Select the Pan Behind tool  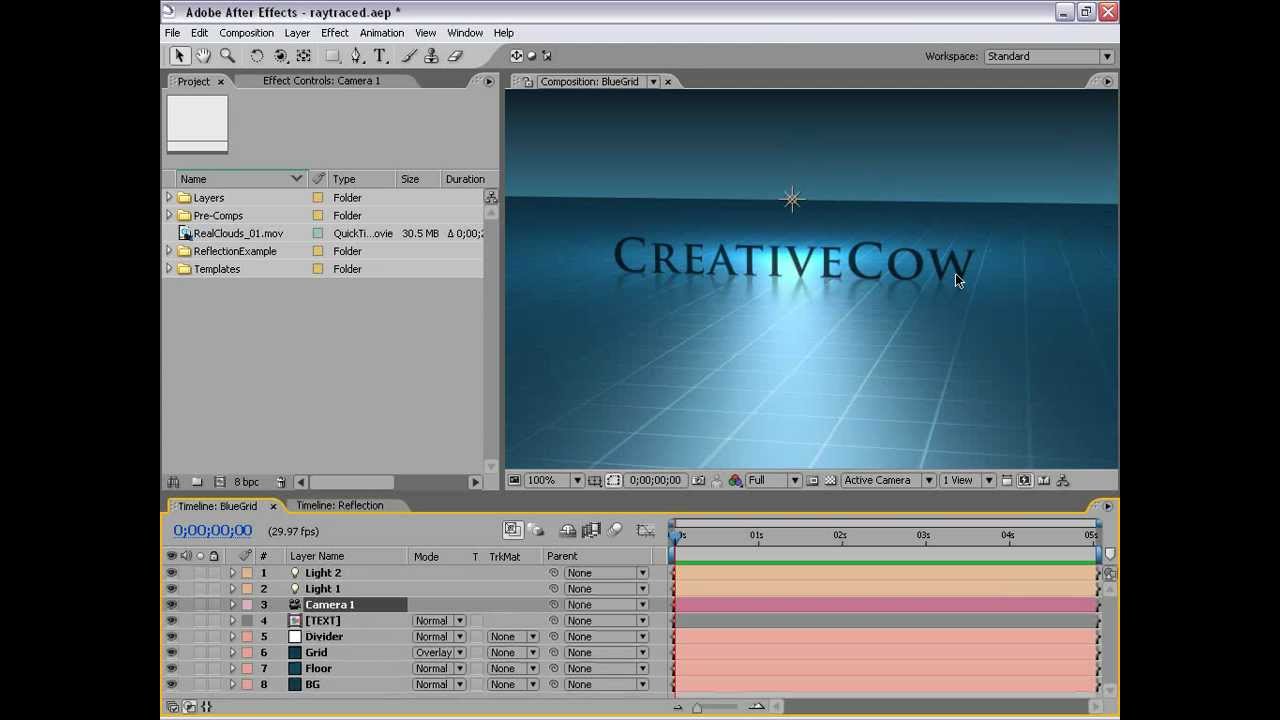pos(304,56)
